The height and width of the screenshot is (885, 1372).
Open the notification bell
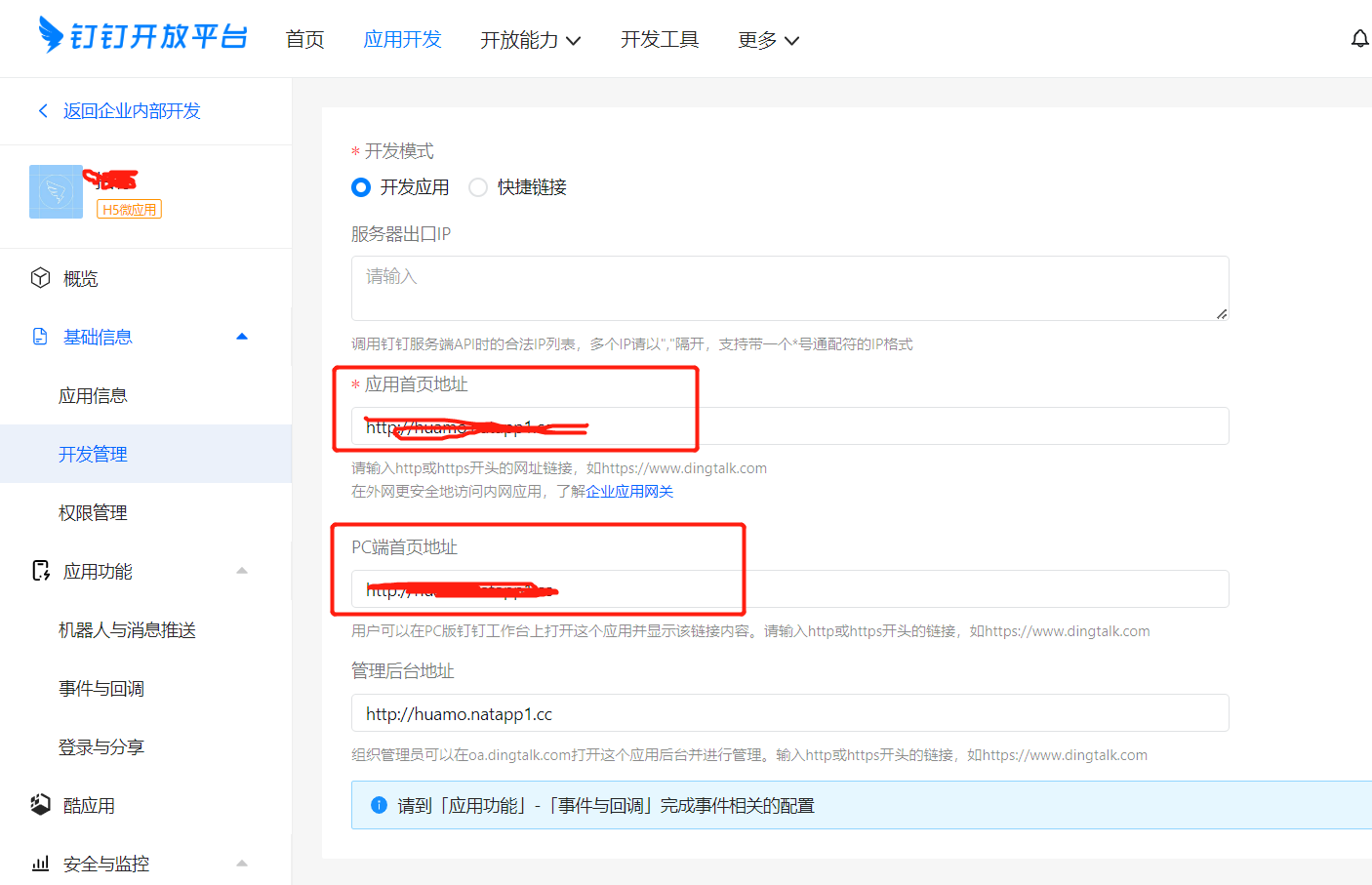pos(1359,39)
